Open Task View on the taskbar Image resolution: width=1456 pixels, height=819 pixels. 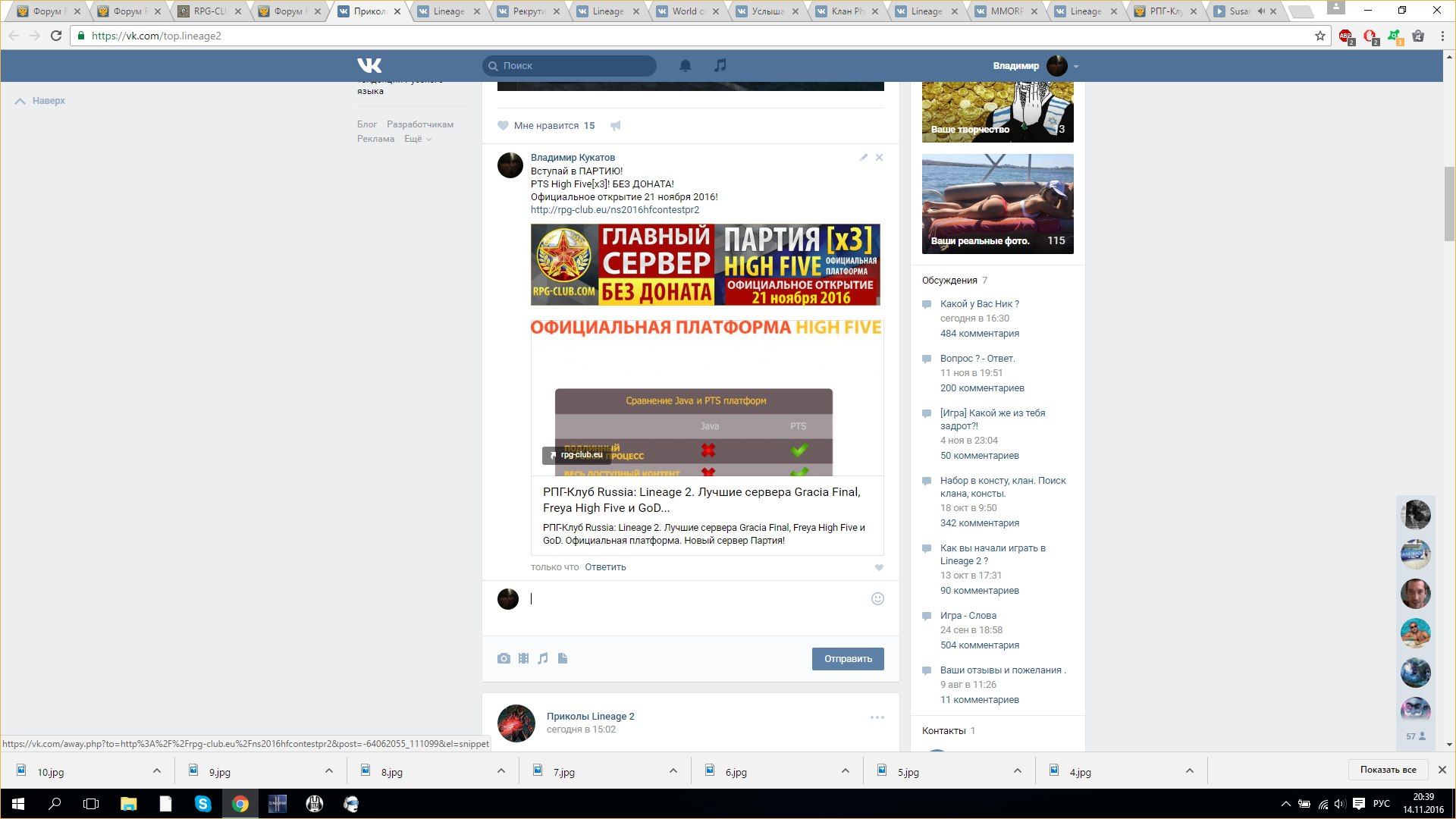click(91, 804)
